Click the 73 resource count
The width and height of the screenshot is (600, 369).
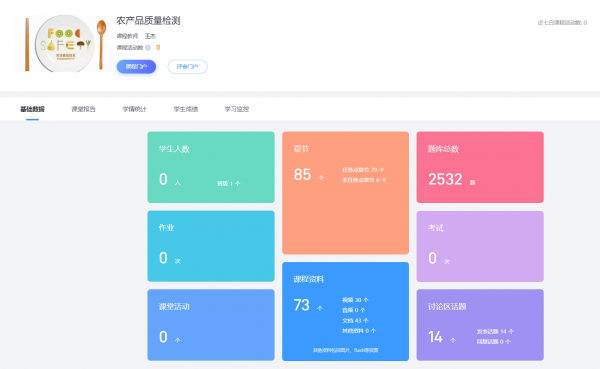302,305
